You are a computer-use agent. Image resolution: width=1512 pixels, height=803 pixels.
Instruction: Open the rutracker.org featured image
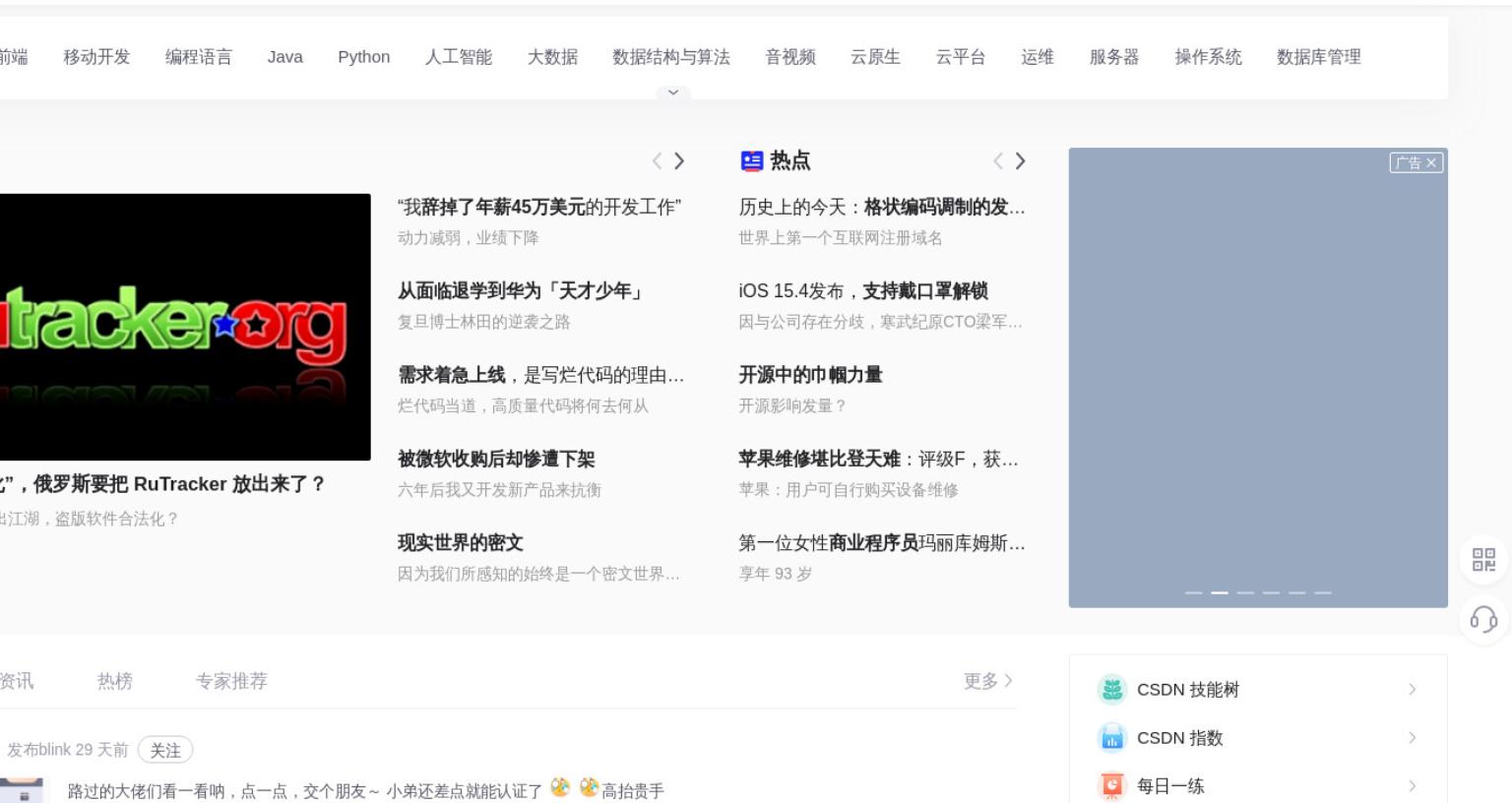[x=185, y=327]
